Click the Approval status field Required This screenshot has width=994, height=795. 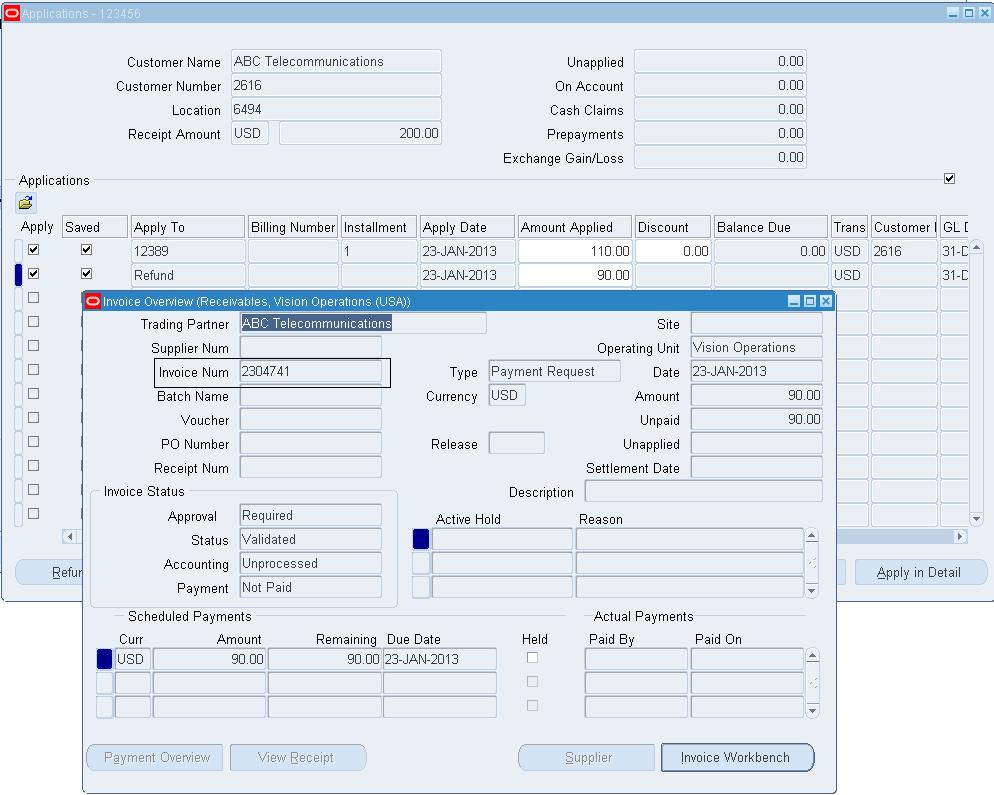click(311, 515)
